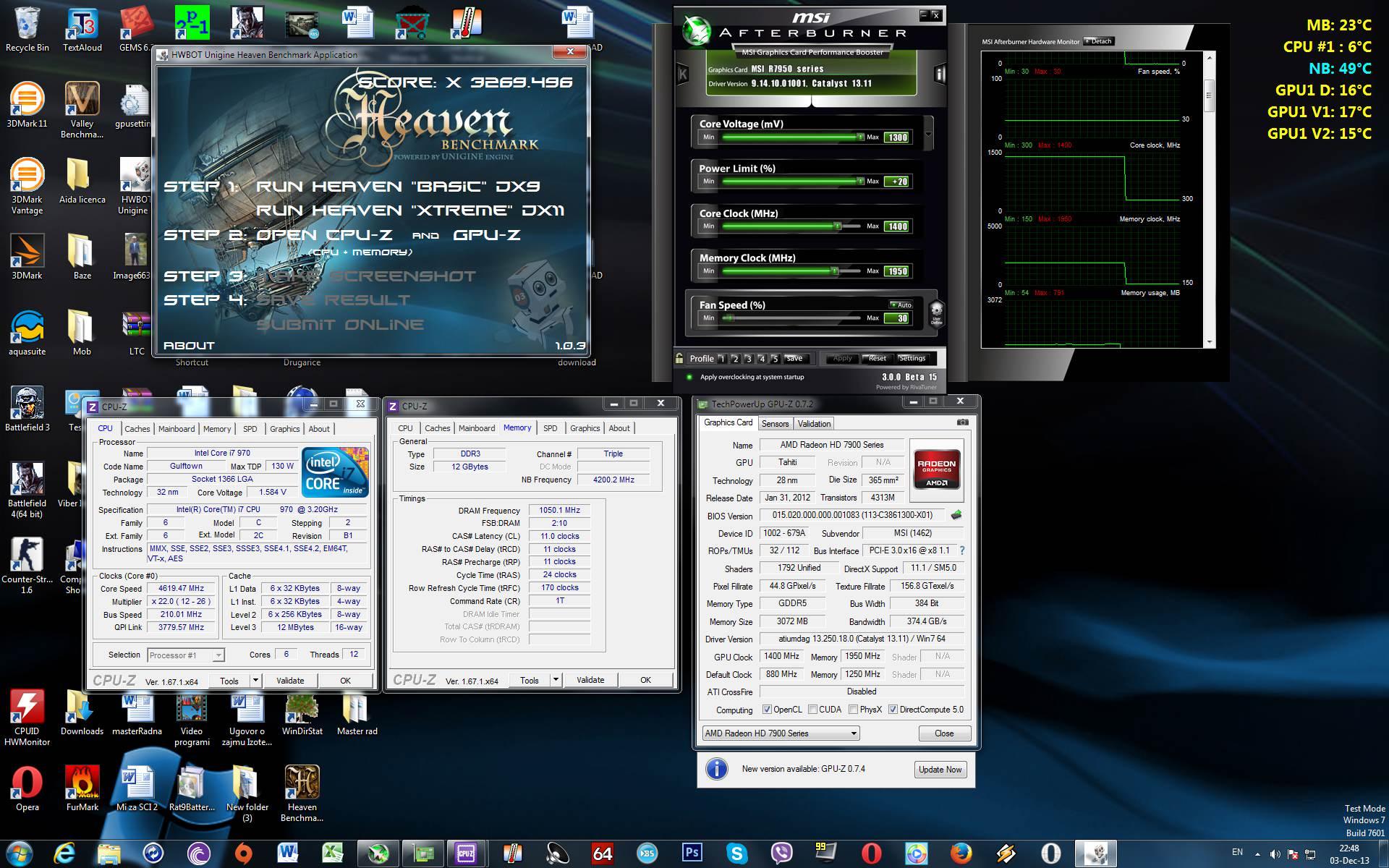Click the Afterburner profile save button
1389x868 pixels.
794,358
